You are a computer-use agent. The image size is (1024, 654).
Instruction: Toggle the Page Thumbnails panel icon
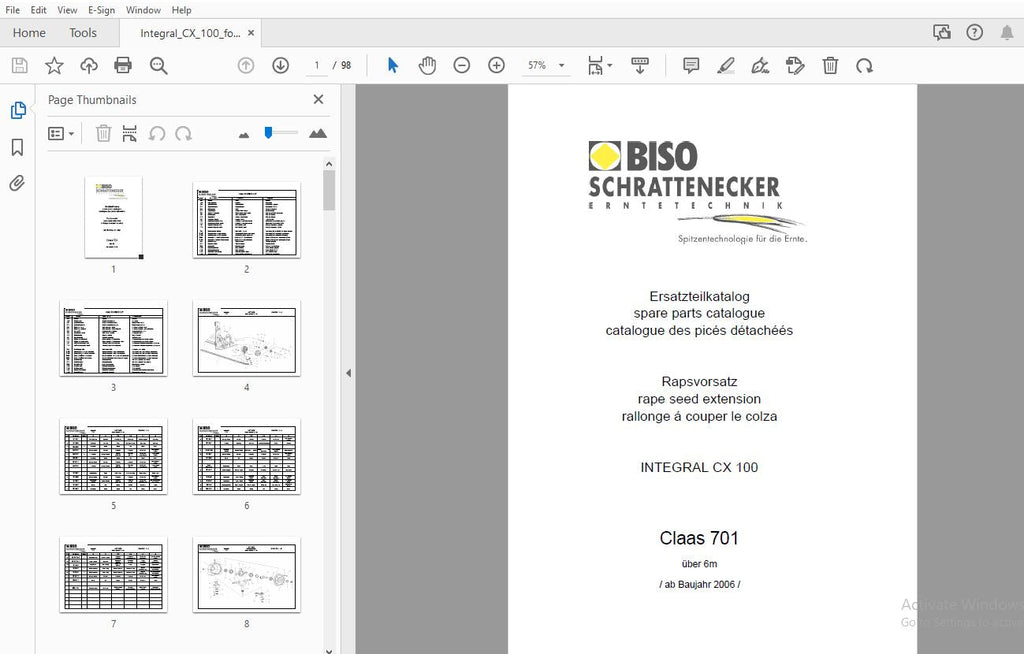pyautogui.click(x=17, y=110)
